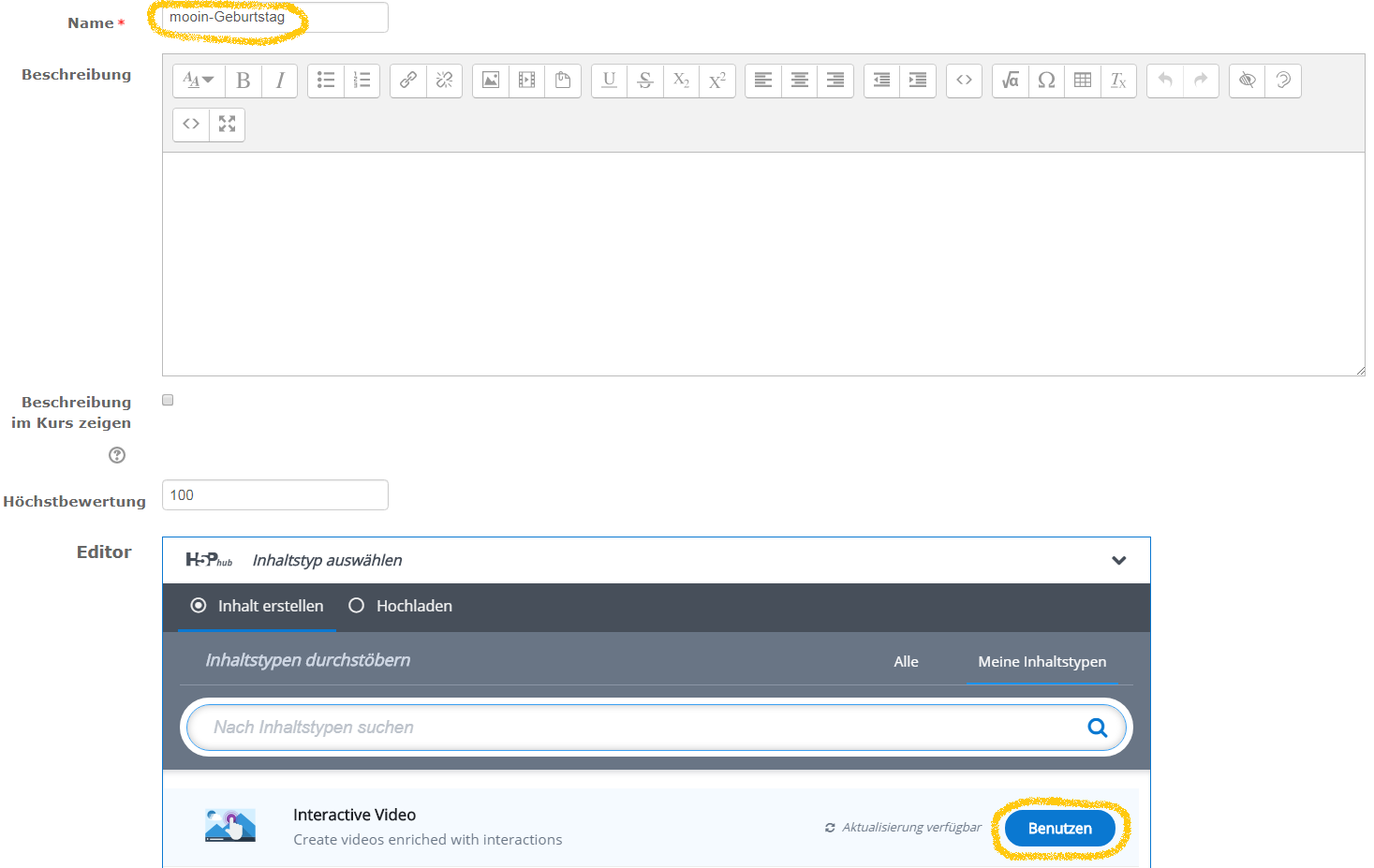Click "Benutzen" for Interactive Video
1374x868 pixels.
pos(1059,829)
